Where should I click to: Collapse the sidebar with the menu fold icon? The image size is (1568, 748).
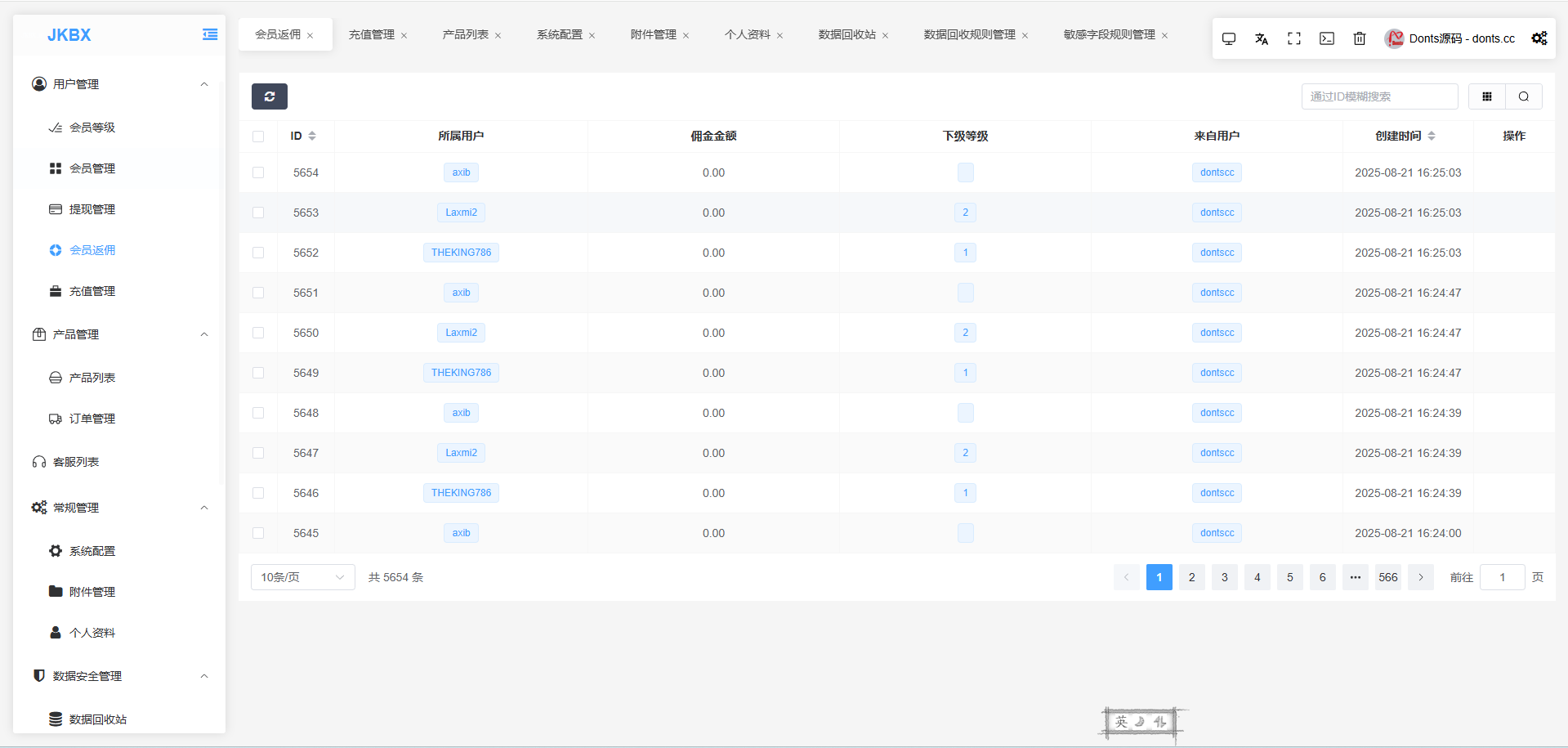click(x=210, y=34)
